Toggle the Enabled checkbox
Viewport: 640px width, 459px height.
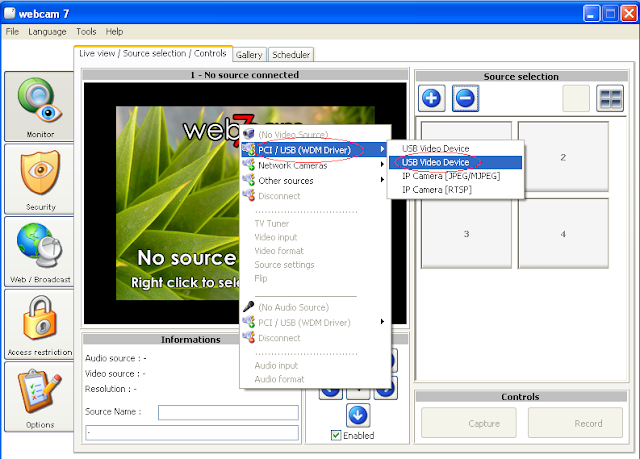pyautogui.click(x=336, y=435)
